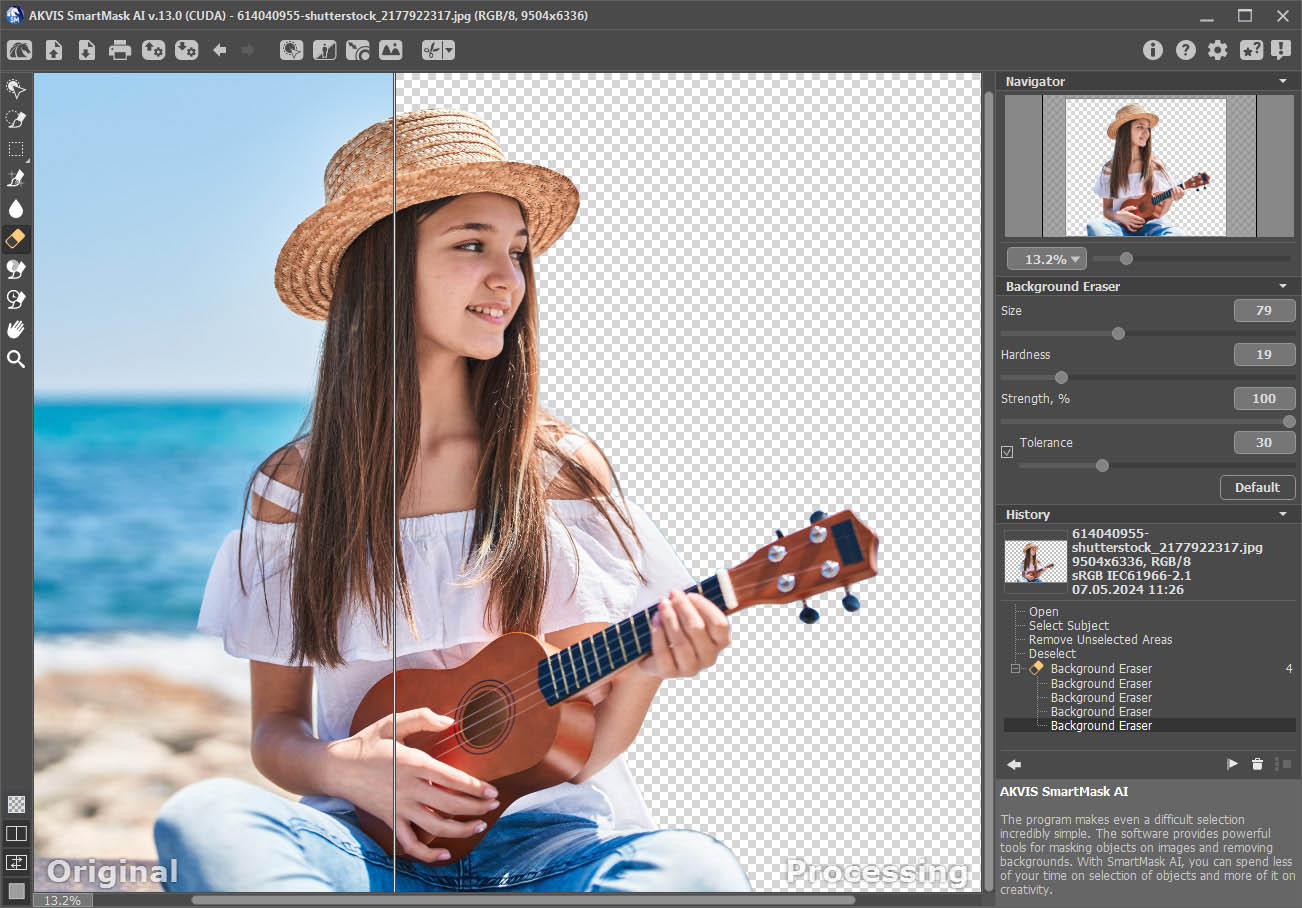
Task: Open the program Preferences gear icon
Action: pyautogui.click(x=1217, y=50)
